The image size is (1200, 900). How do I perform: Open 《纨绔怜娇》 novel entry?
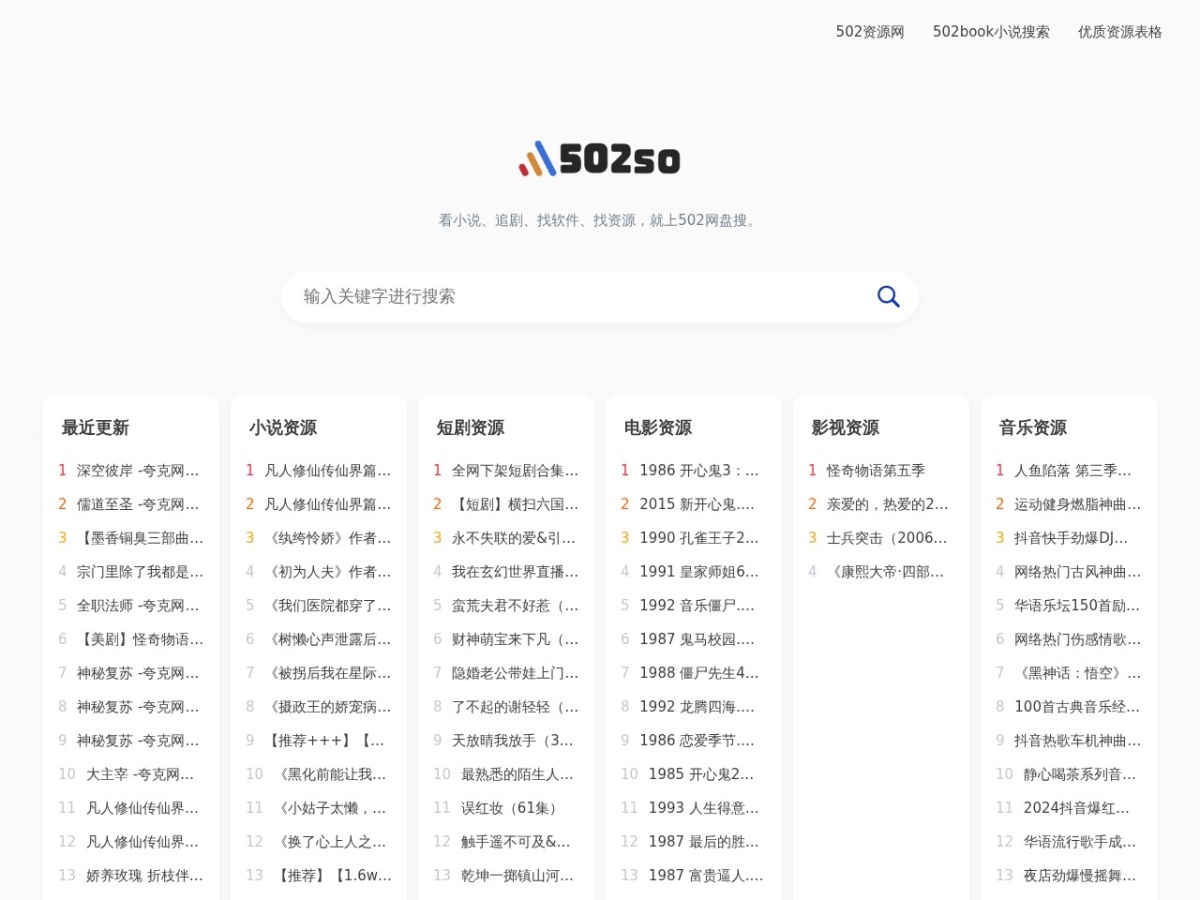point(328,538)
